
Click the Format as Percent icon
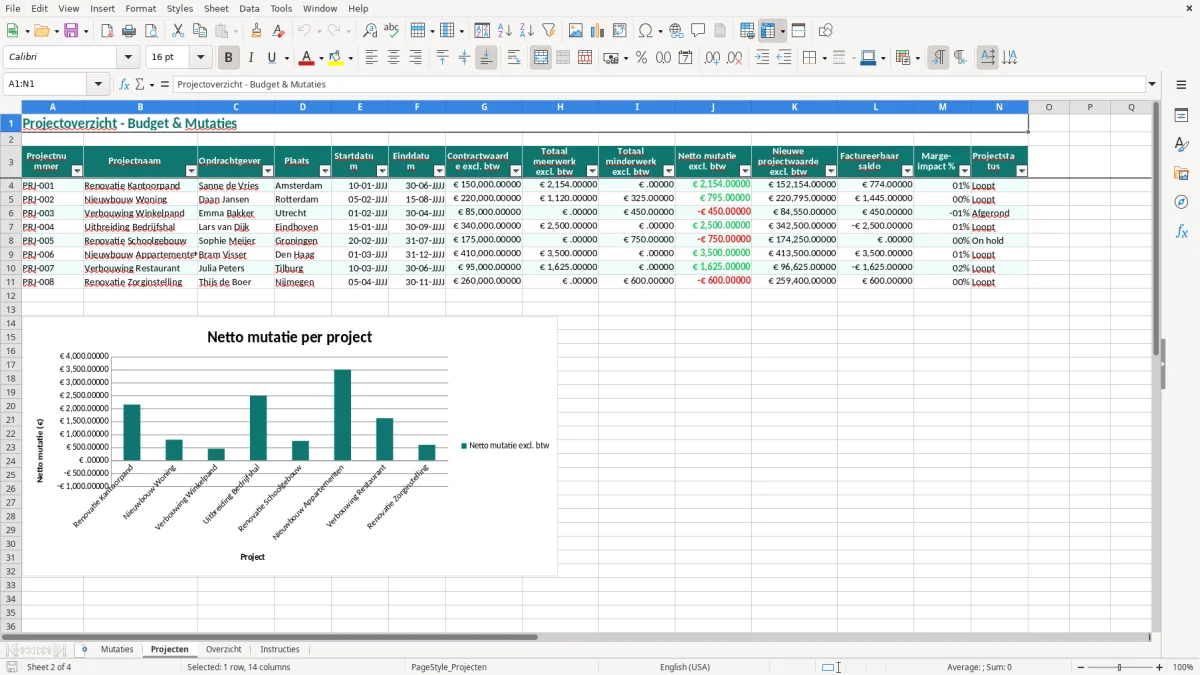tap(641, 58)
